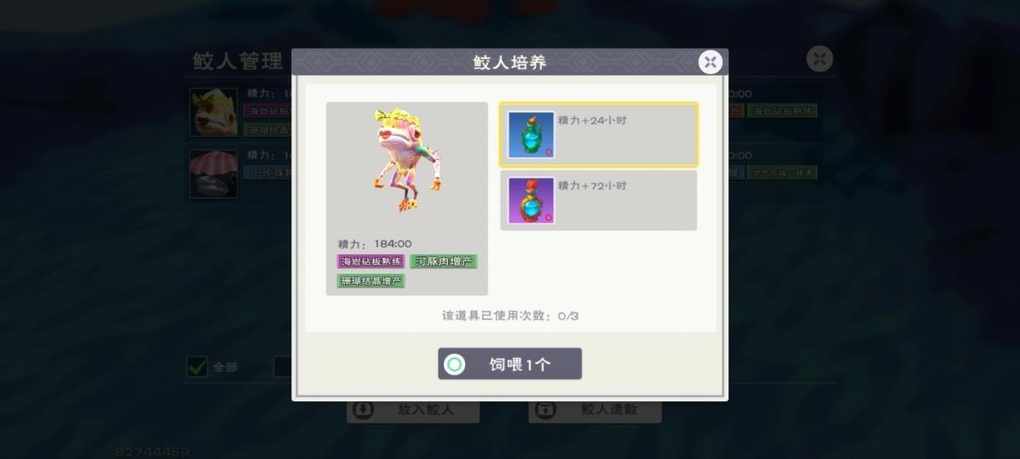Select the 精力+72小时 item row
The width and height of the screenshot is (1020, 459).
coord(598,200)
